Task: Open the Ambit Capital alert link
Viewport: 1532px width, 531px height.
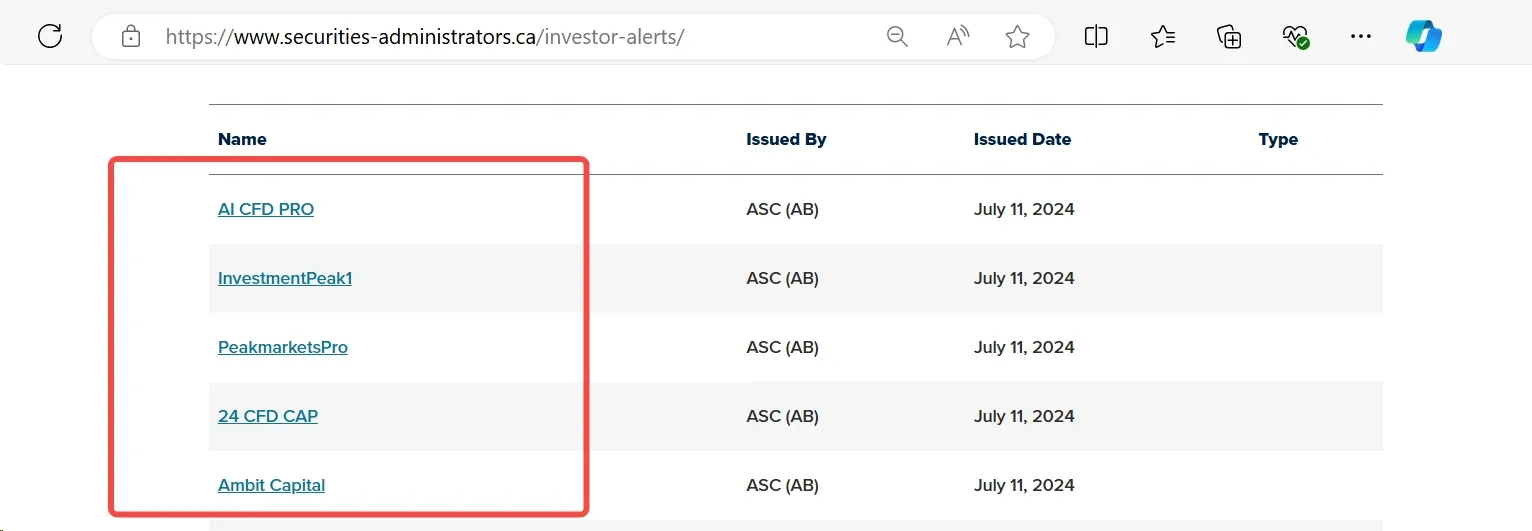Action: pyautogui.click(x=271, y=485)
